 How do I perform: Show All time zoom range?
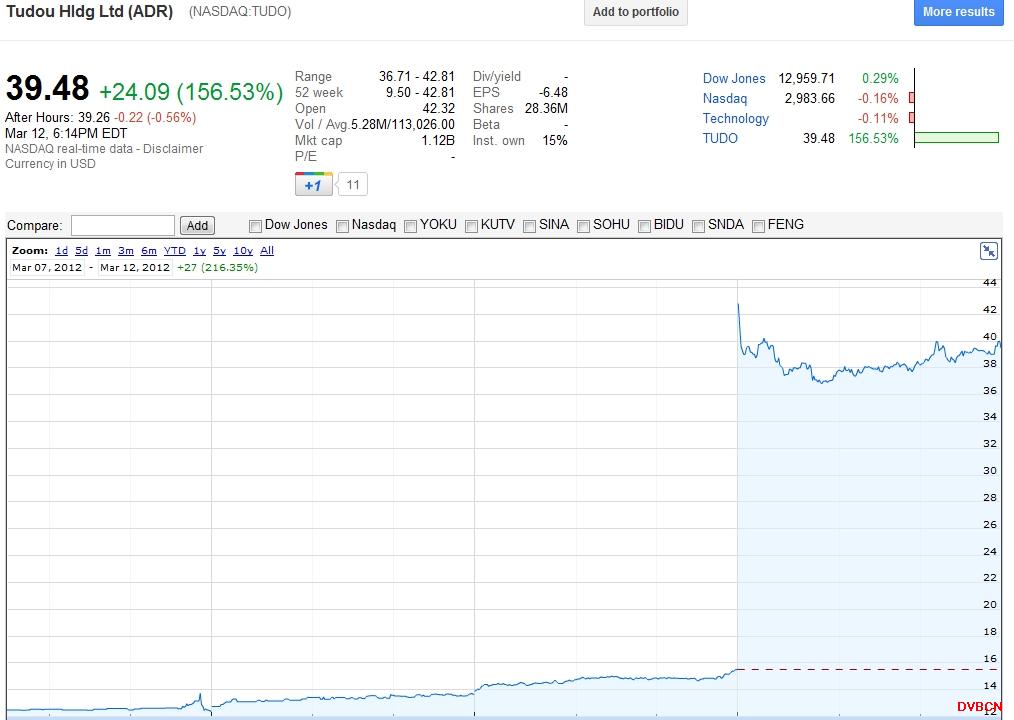[x=267, y=251]
